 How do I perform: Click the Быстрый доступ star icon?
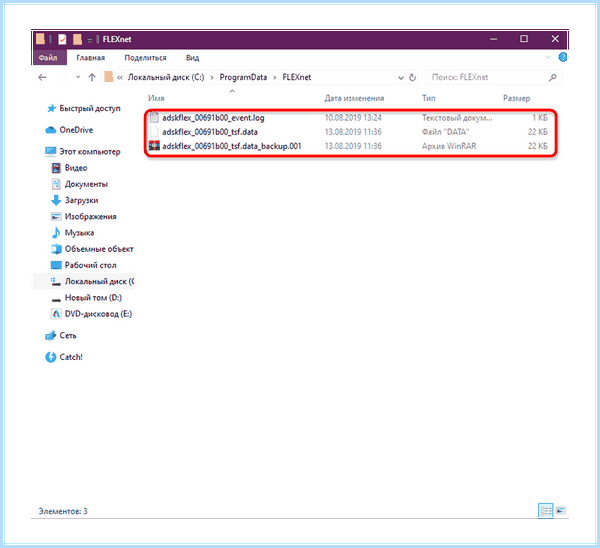click(51, 109)
